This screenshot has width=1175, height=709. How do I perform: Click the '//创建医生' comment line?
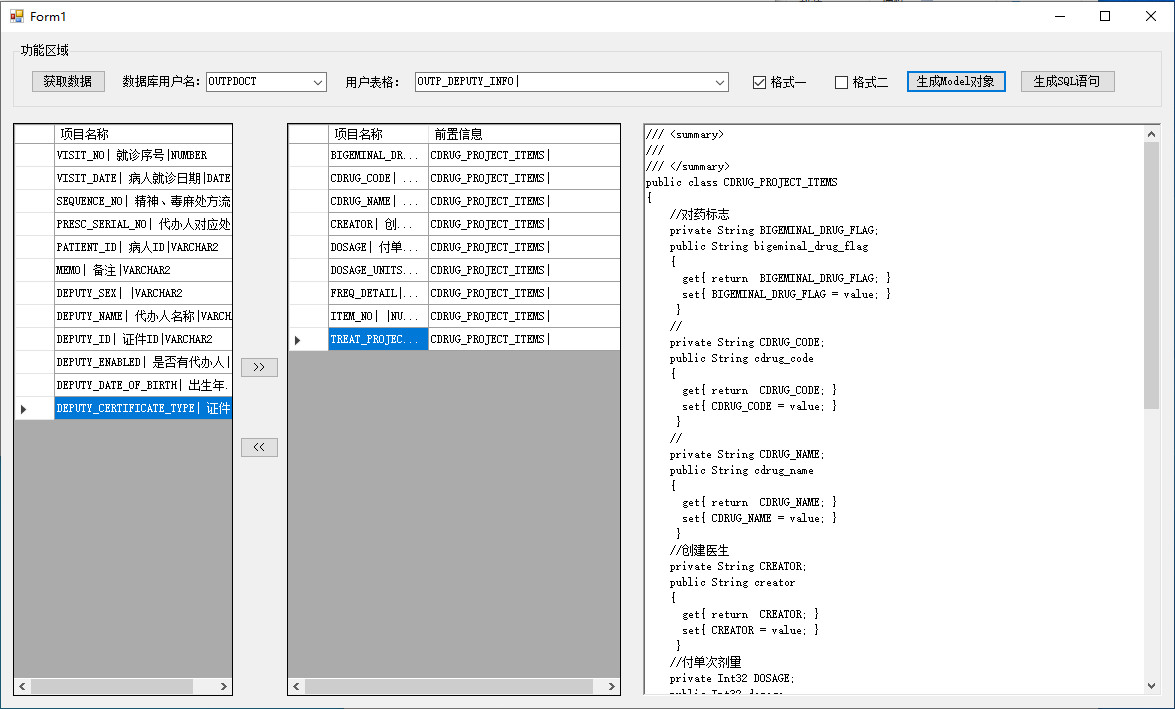coord(699,550)
